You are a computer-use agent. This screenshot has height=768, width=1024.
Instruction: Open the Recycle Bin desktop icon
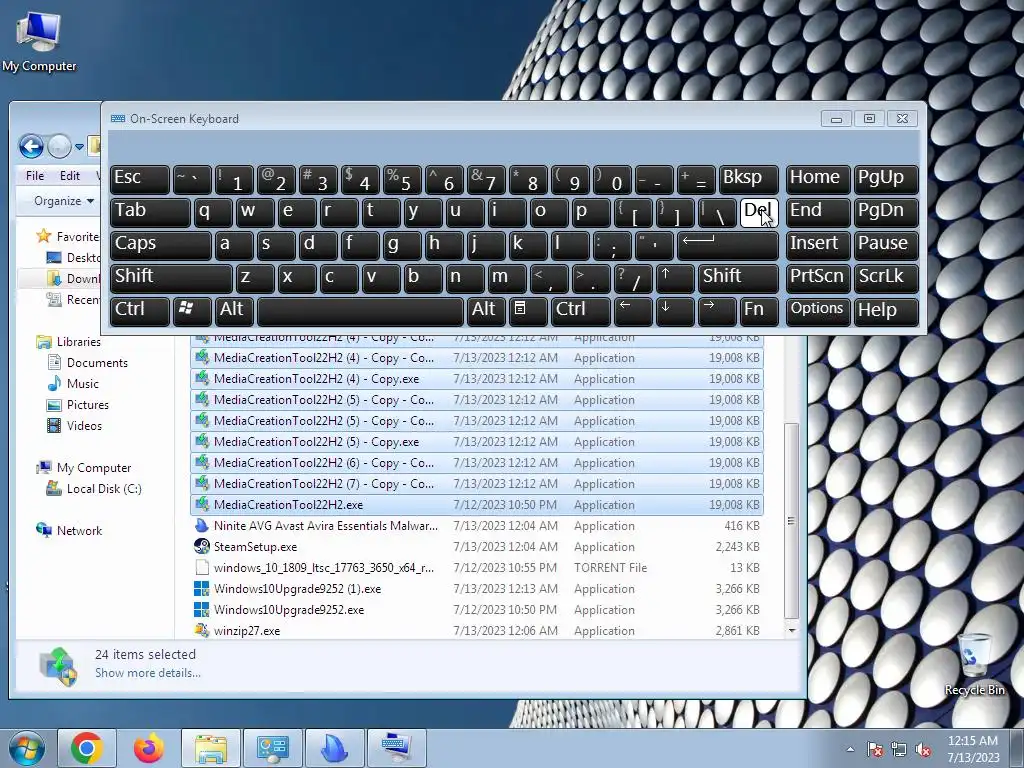coord(974,664)
